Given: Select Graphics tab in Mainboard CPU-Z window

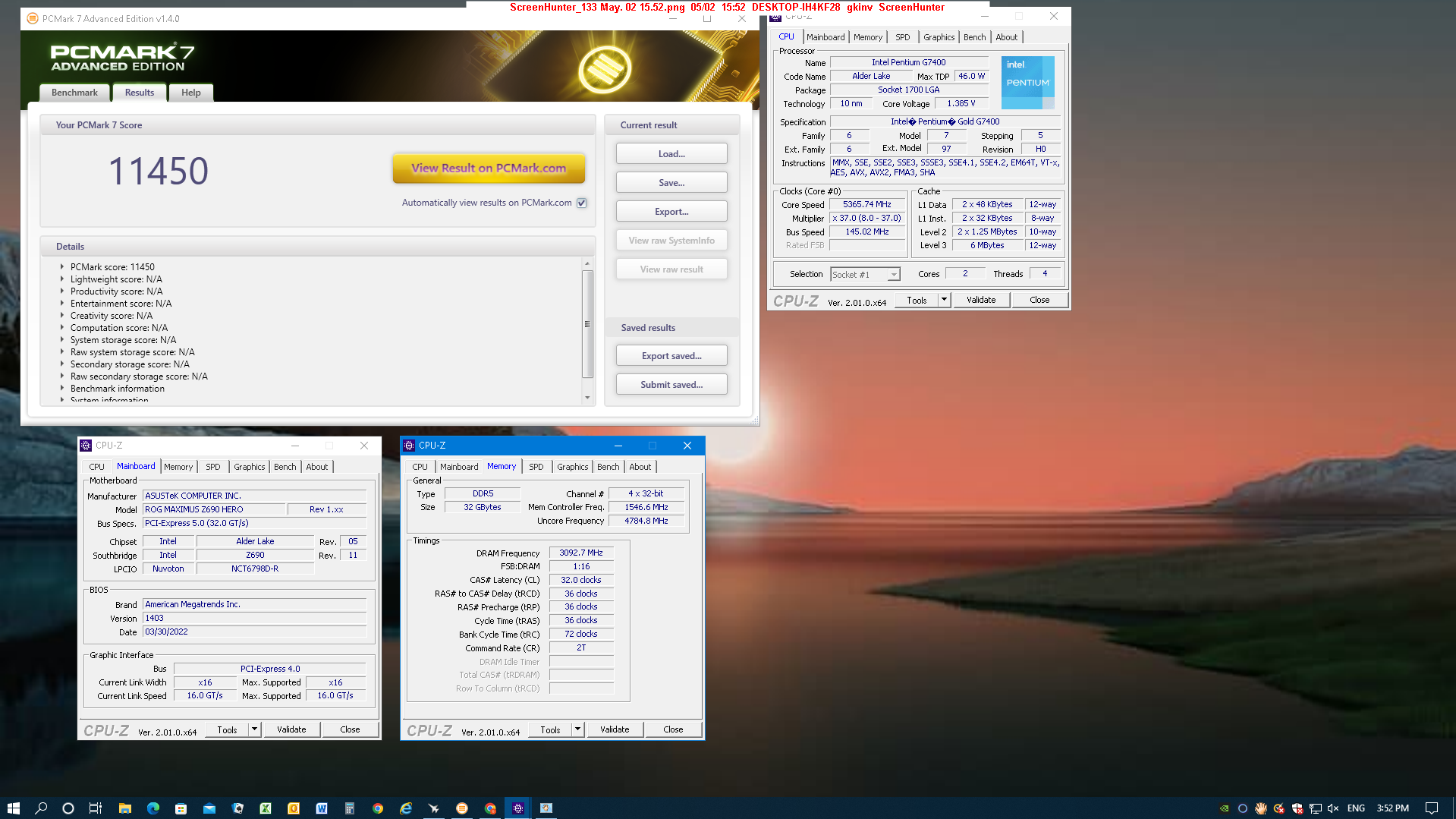Looking at the screenshot, I should pyautogui.click(x=250, y=467).
